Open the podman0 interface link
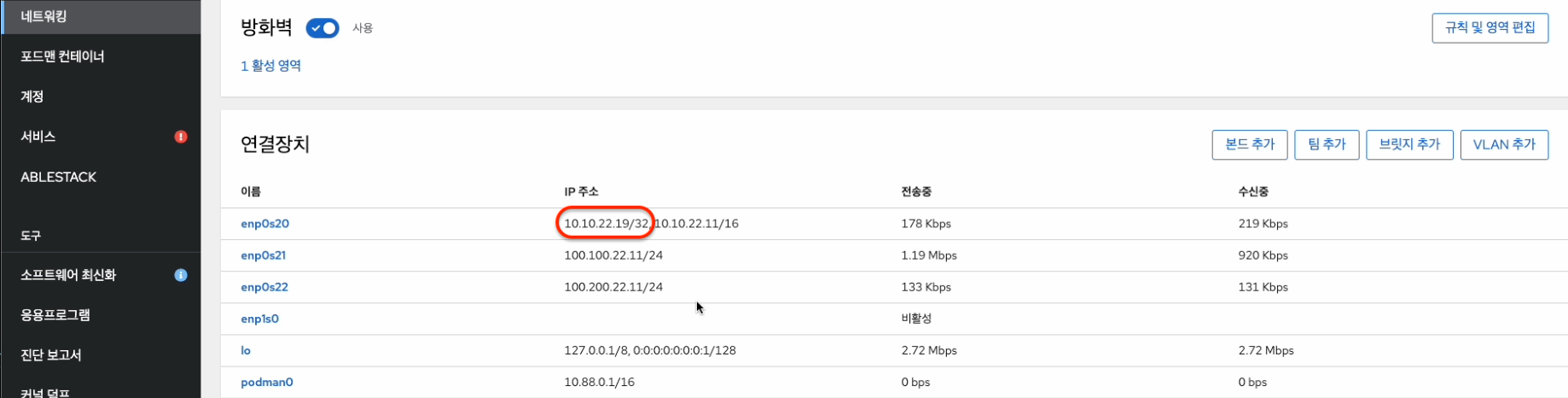1568x398 pixels. pyautogui.click(x=266, y=382)
